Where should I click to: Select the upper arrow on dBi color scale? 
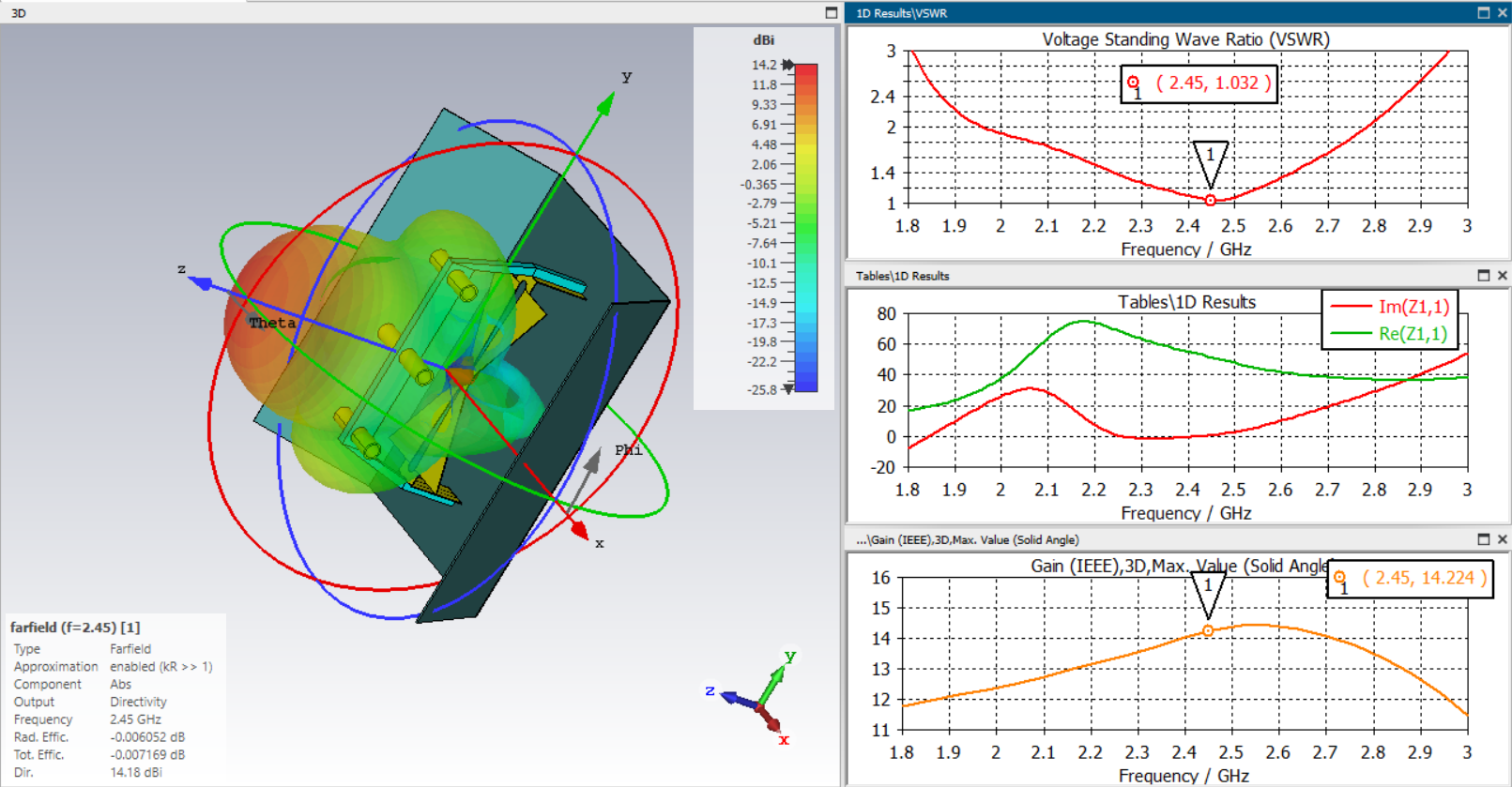788,65
